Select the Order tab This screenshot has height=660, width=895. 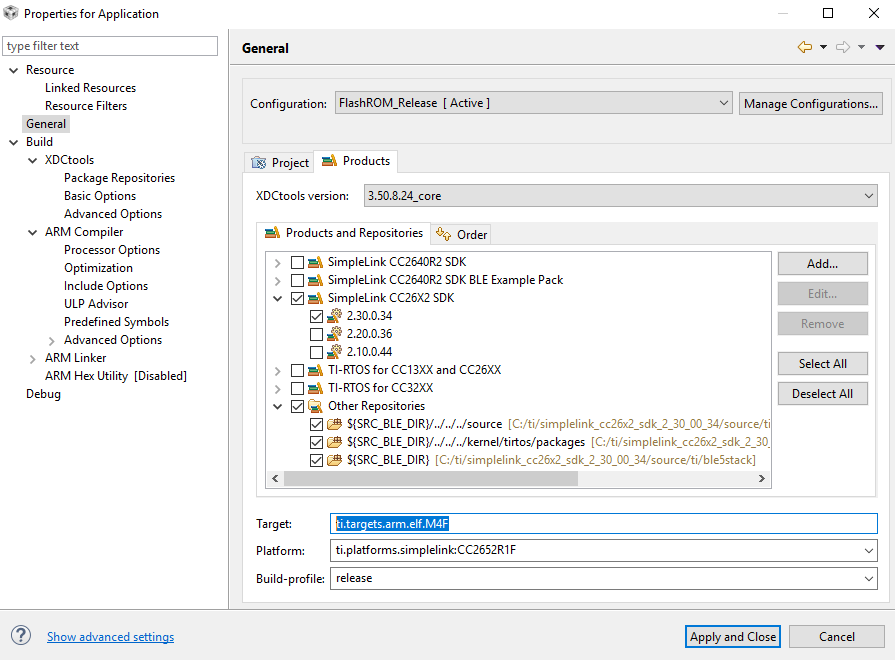[461, 235]
